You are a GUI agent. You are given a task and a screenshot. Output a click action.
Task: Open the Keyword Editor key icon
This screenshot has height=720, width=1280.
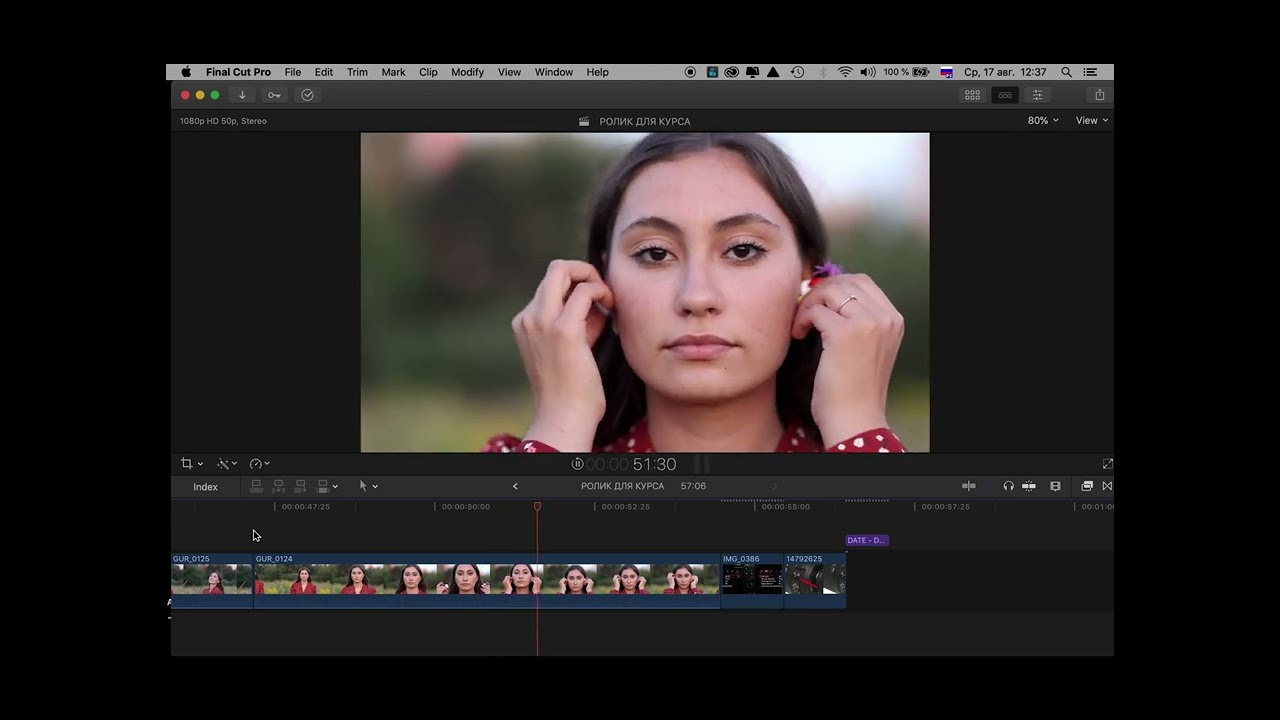(274, 95)
